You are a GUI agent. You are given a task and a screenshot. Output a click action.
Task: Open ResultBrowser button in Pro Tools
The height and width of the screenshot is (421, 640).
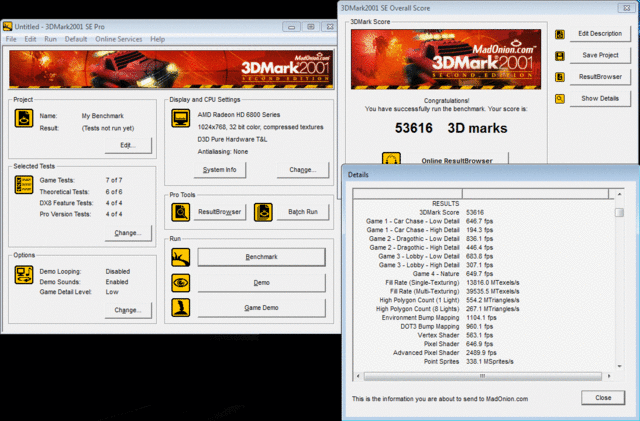coord(220,212)
